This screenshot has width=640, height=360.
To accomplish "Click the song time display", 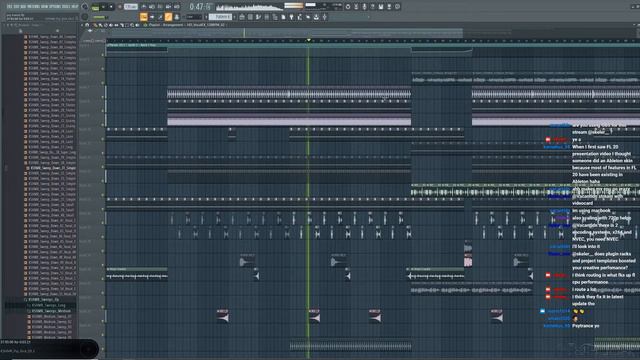I will tap(200, 7).
